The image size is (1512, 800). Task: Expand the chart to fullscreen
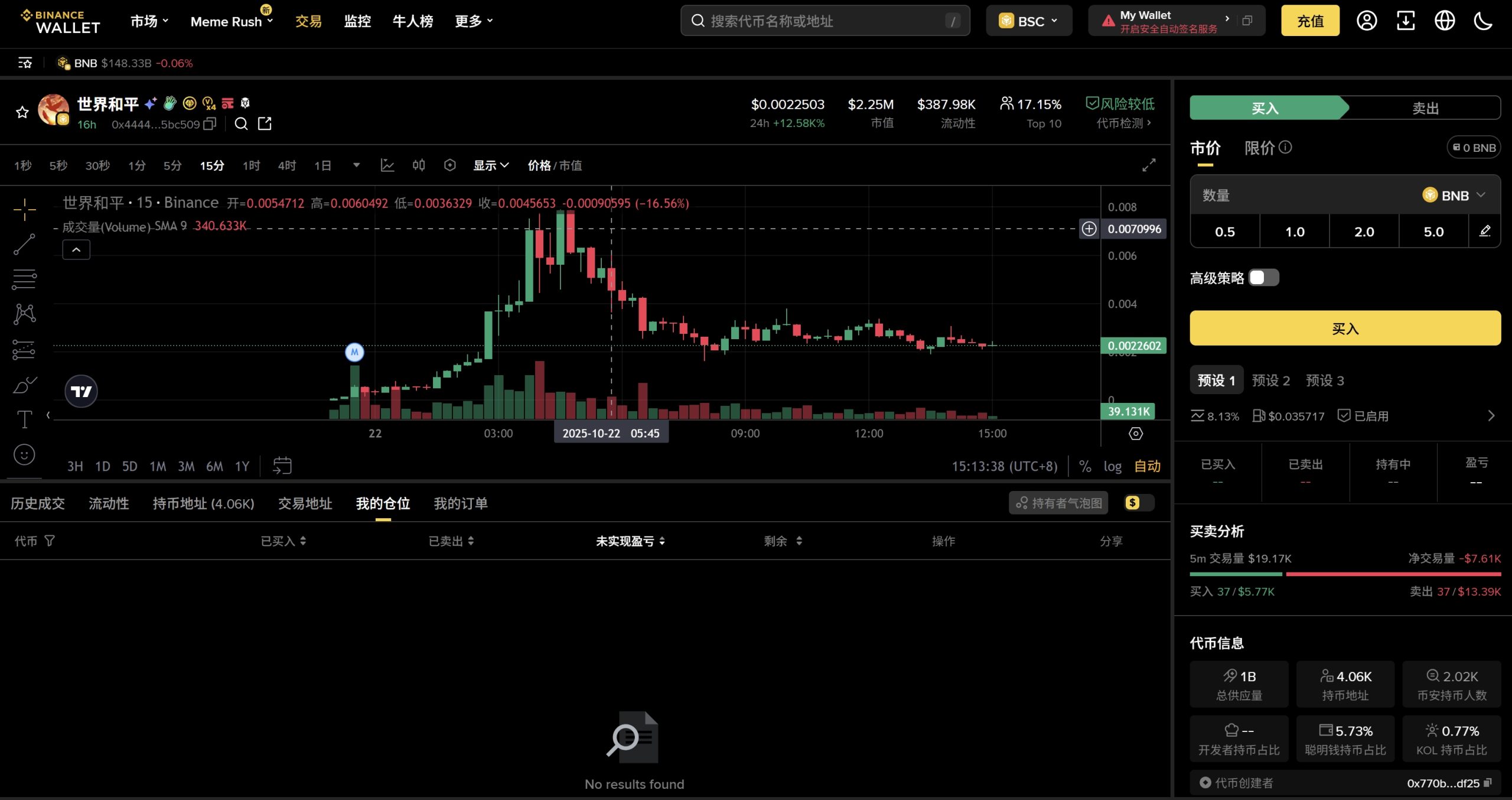[x=1148, y=165]
